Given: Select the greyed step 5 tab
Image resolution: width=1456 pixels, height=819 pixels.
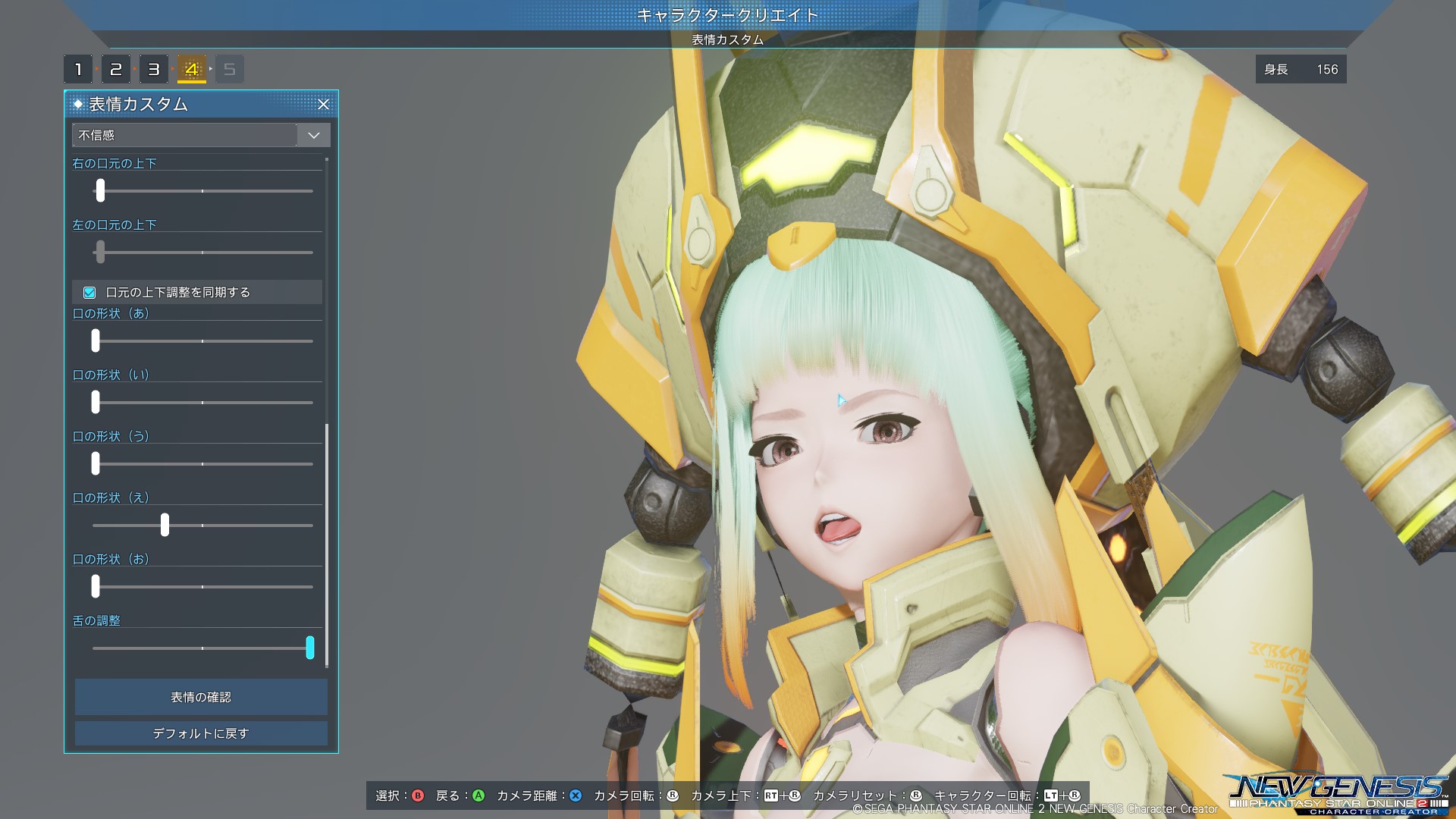Looking at the screenshot, I should pyautogui.click(x=230, y=70).
